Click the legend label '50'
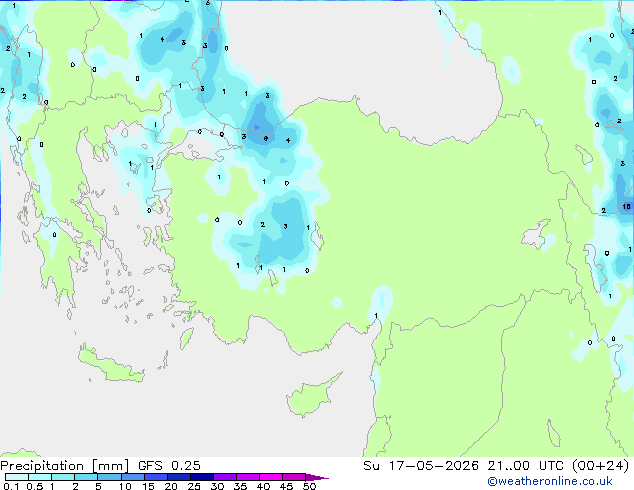This screenshot has height=490, width=634. (x=310, y=486)
